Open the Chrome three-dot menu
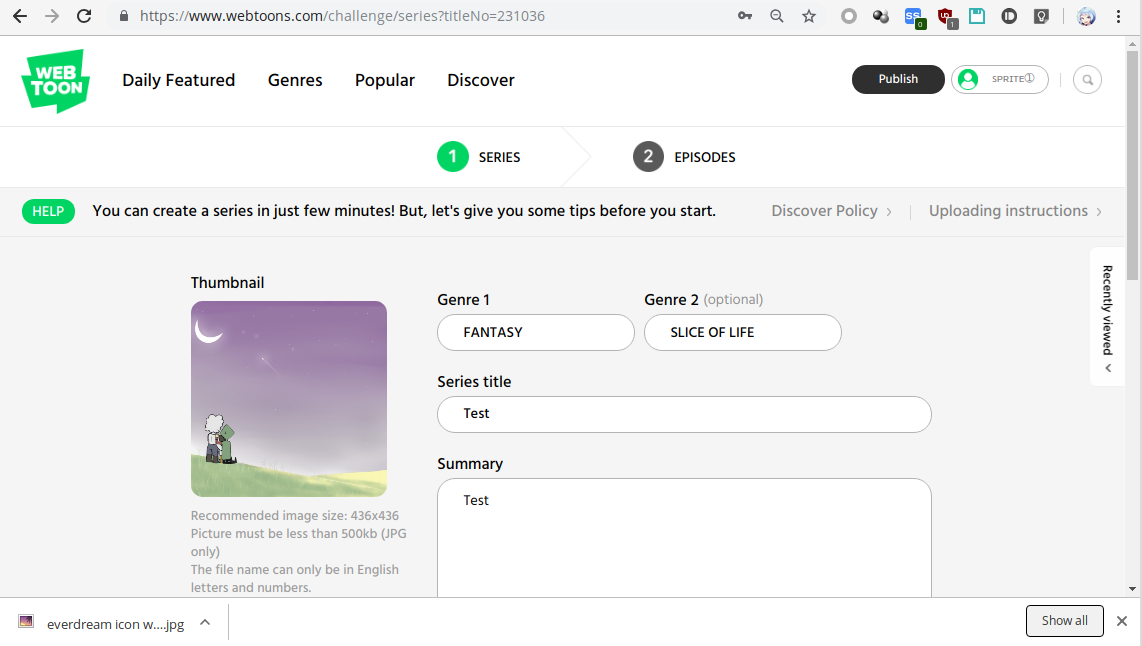 pyautogui.click(x=1118, y=16)
